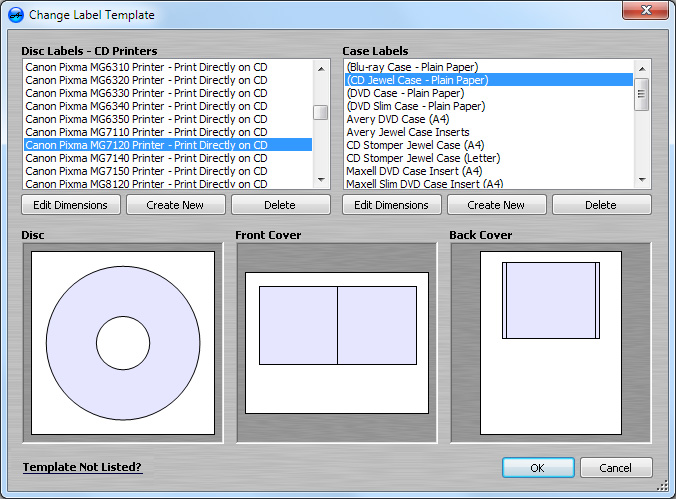The width and height of the screenshot is (676, 499).
Task: Edit Dimensions of the case label
Action: 391,205
